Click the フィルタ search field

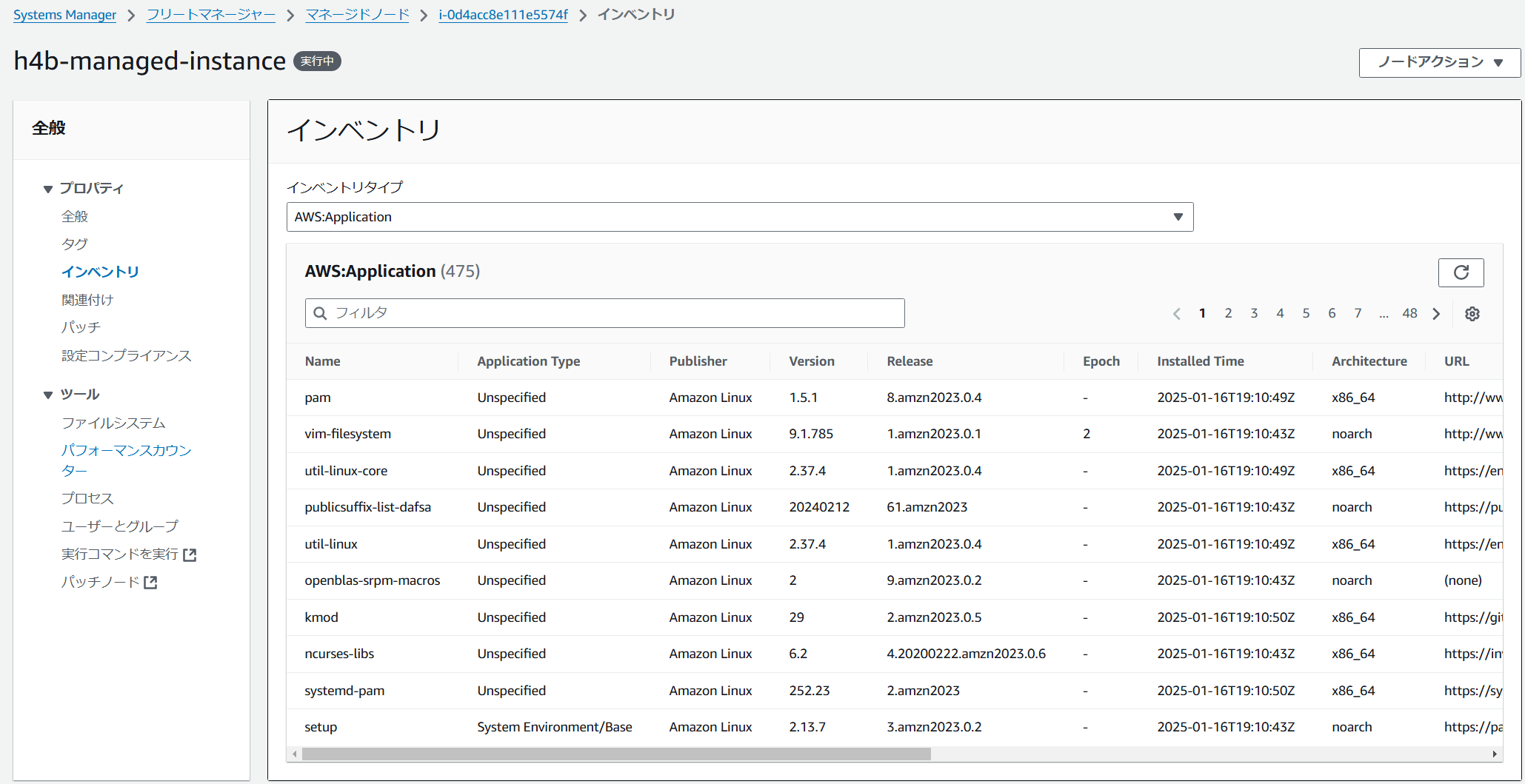pyautogui.click(x=605, y=313)
